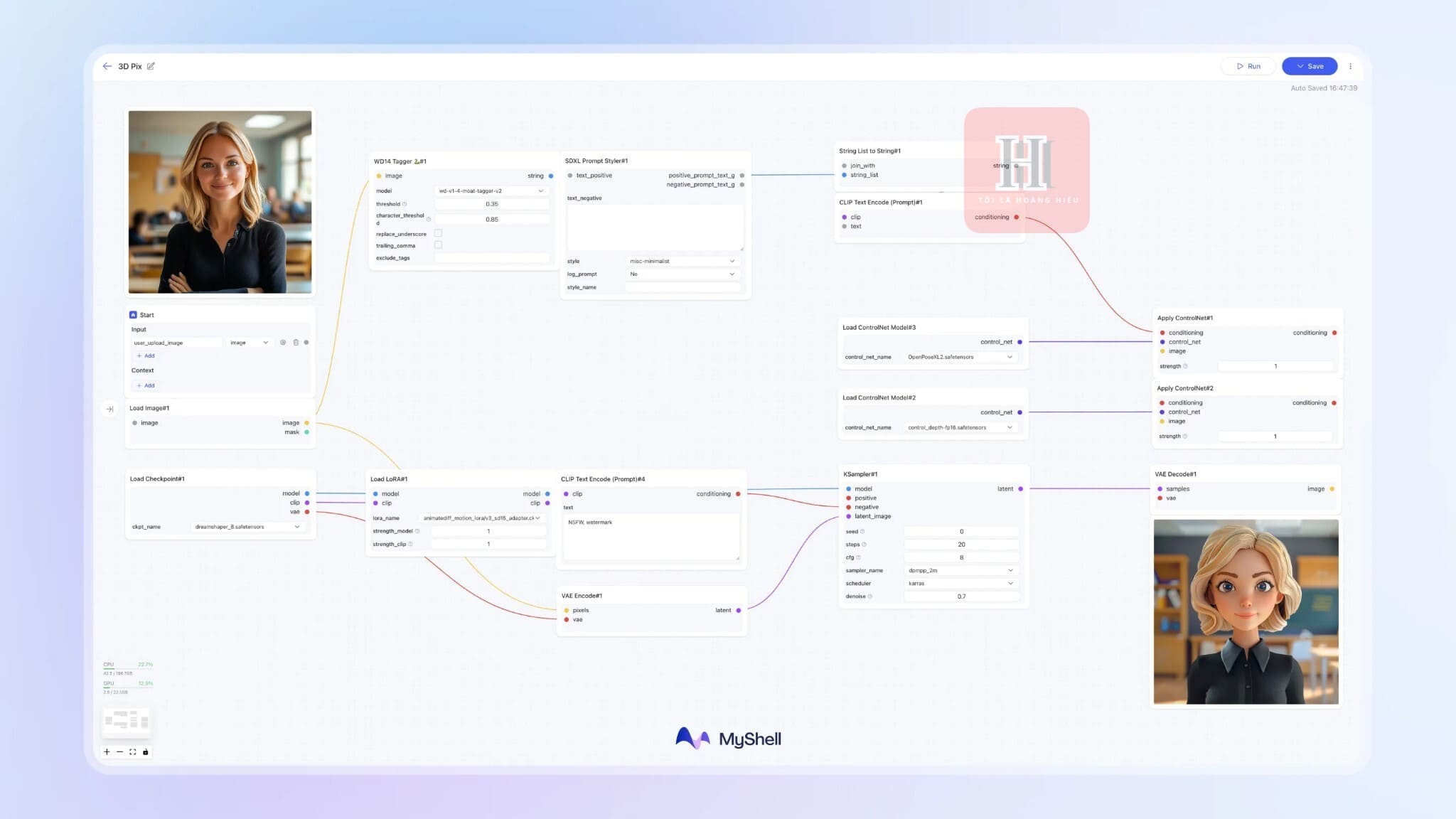Open the sampler_name dpmpp_2m dropdown
Viewport: 1456px width, 819px height.
[960, 570]
